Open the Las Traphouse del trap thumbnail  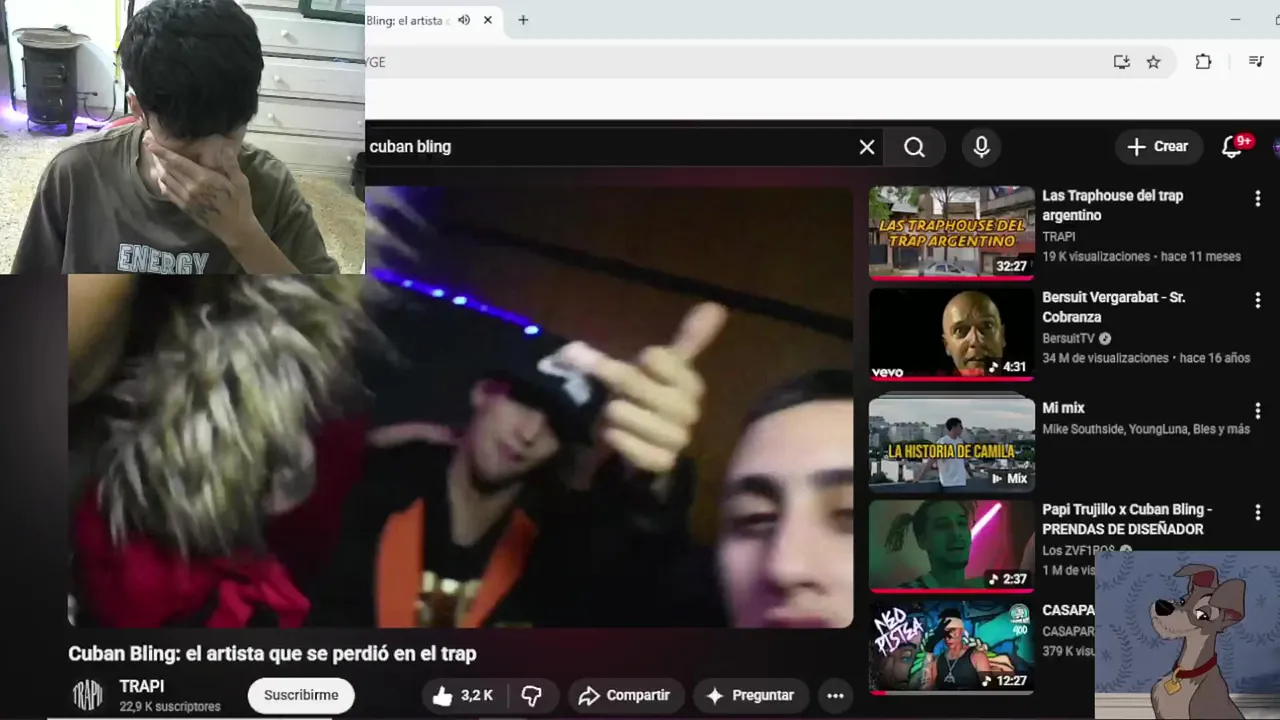(951, 232)
